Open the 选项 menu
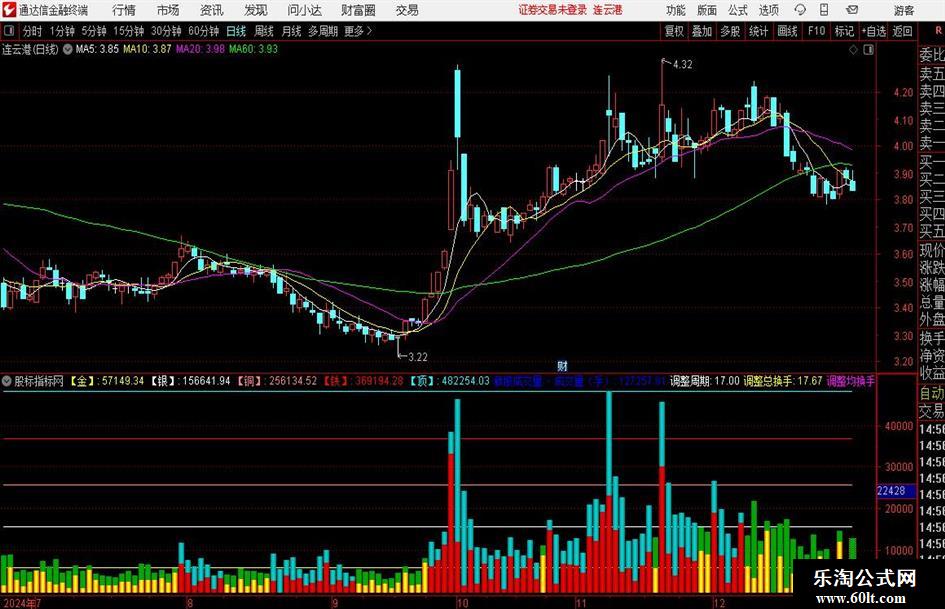 coord(768,10)
